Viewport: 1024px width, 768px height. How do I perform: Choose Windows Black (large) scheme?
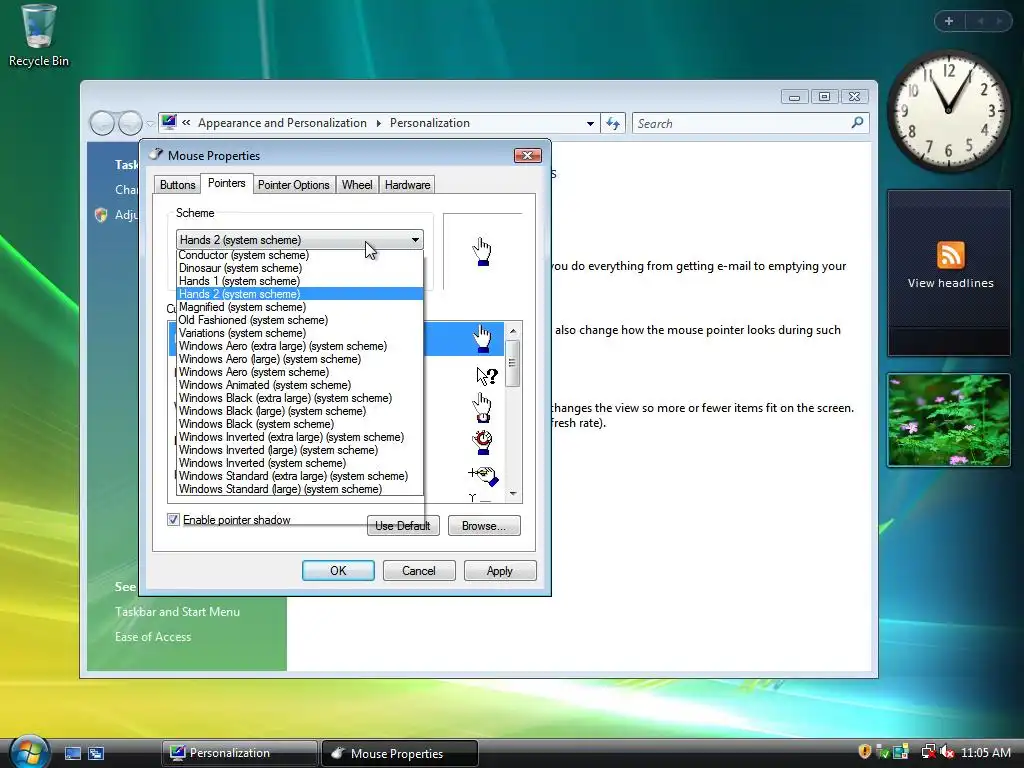(x=300, y=411)
